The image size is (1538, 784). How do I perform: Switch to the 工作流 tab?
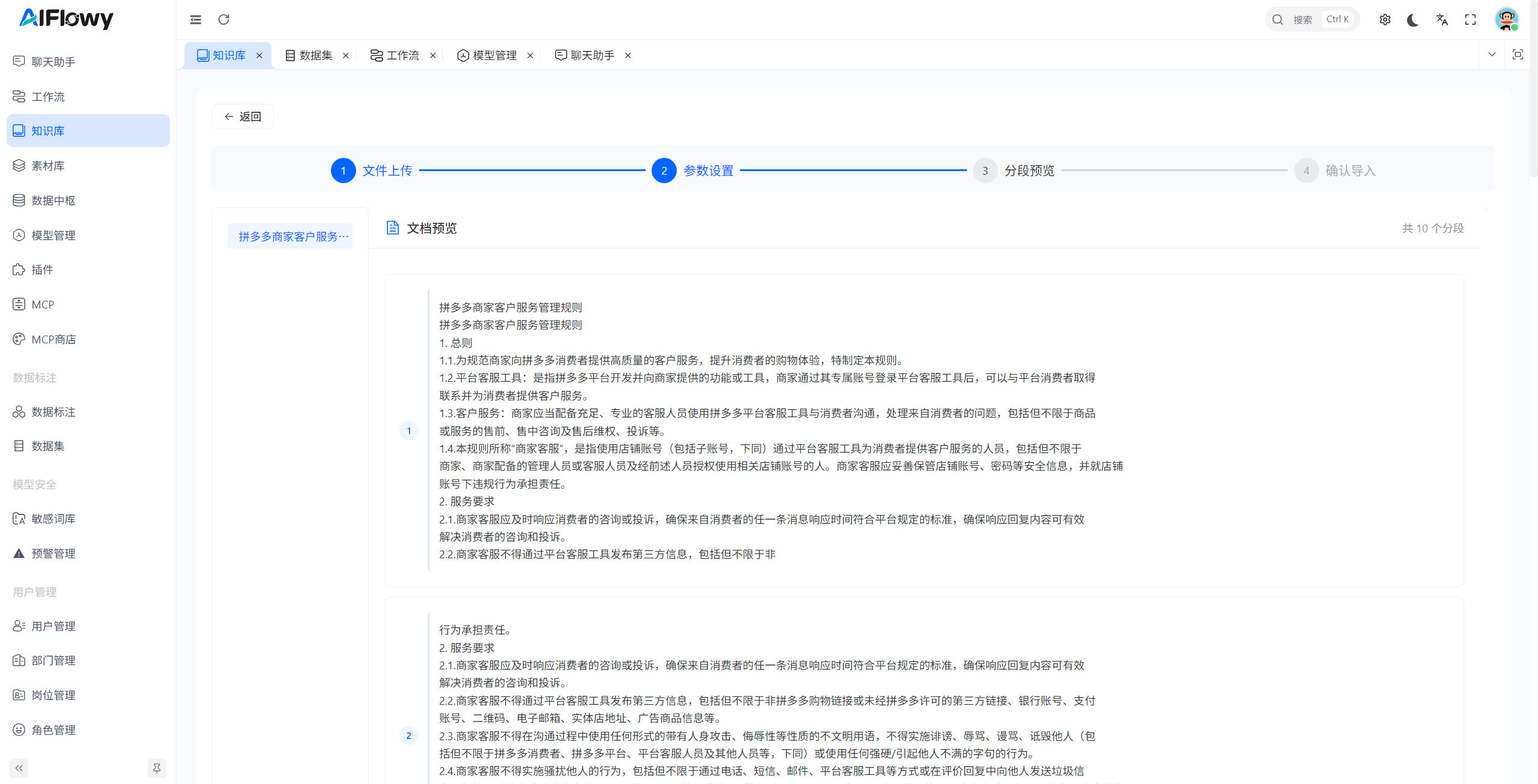402,55
